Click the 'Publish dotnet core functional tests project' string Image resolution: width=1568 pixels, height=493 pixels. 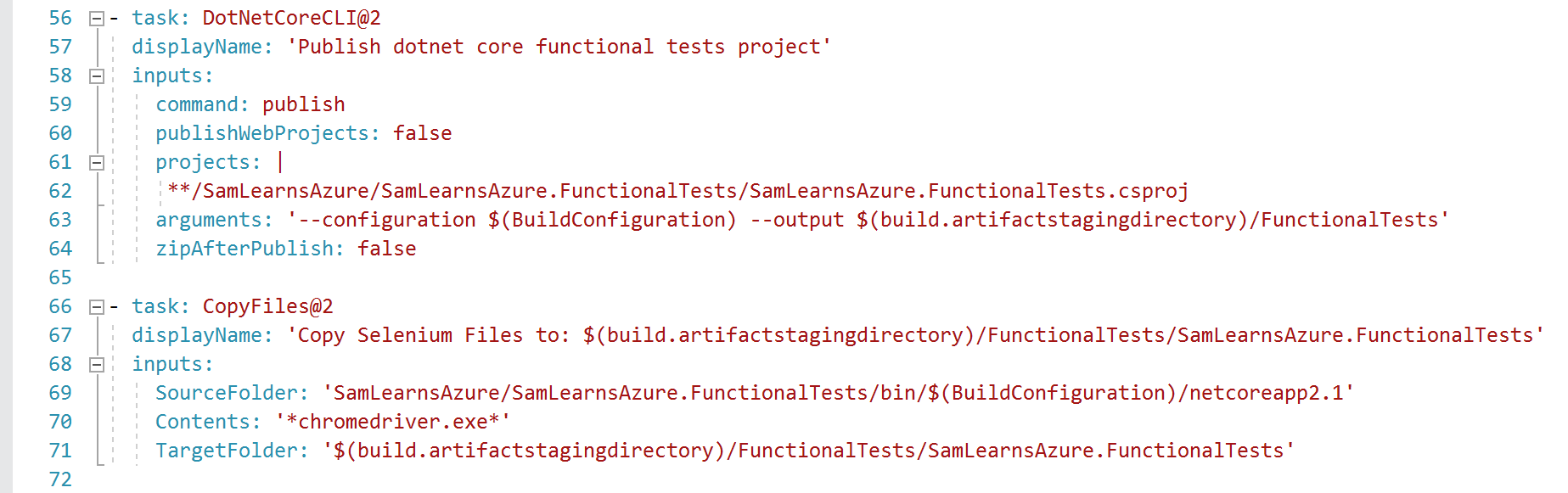[559, 47]
